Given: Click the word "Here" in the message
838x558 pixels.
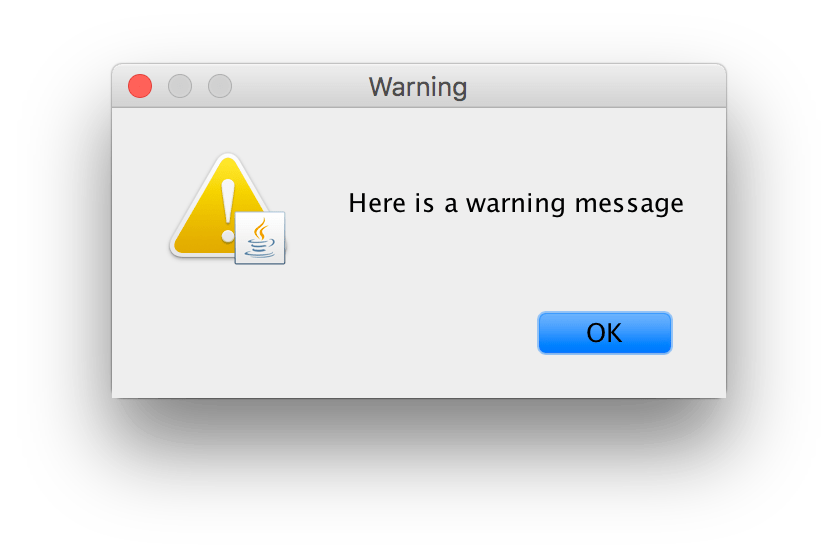Looking at the screenshot, I should click(376, 203).
